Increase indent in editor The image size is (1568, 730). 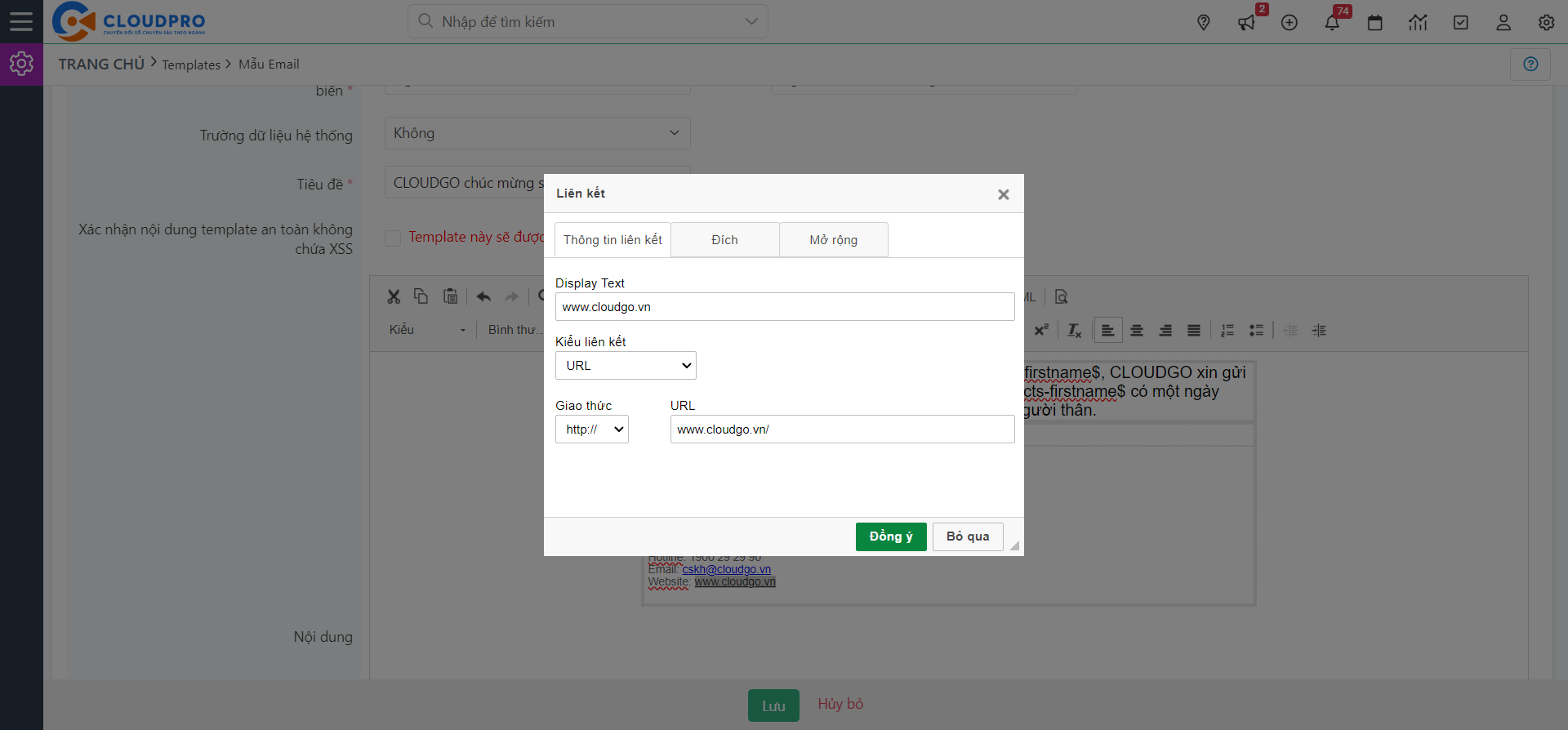[1319, 330]
